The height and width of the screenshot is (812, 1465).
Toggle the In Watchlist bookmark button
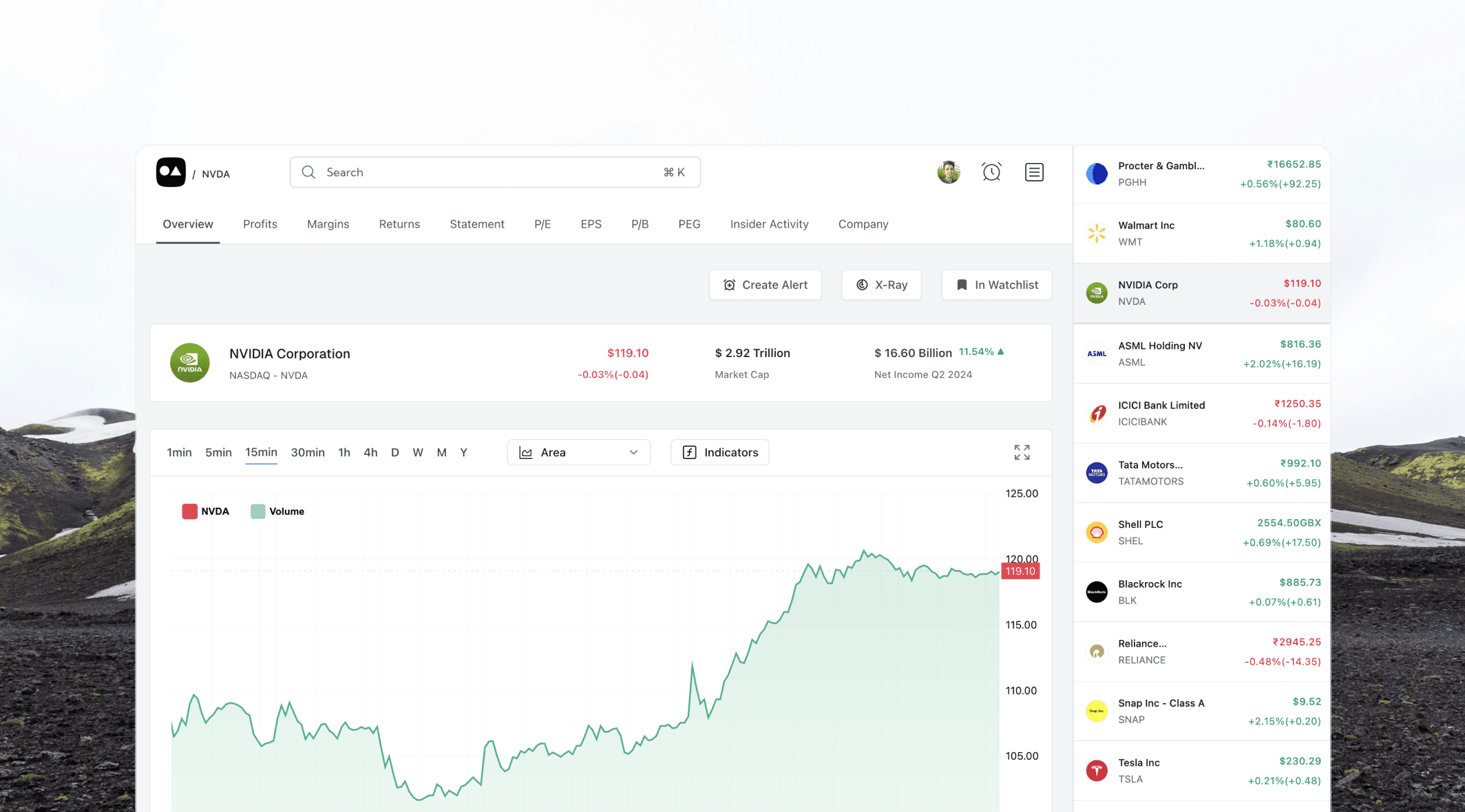pyautogui.click(x=996, y=285)
